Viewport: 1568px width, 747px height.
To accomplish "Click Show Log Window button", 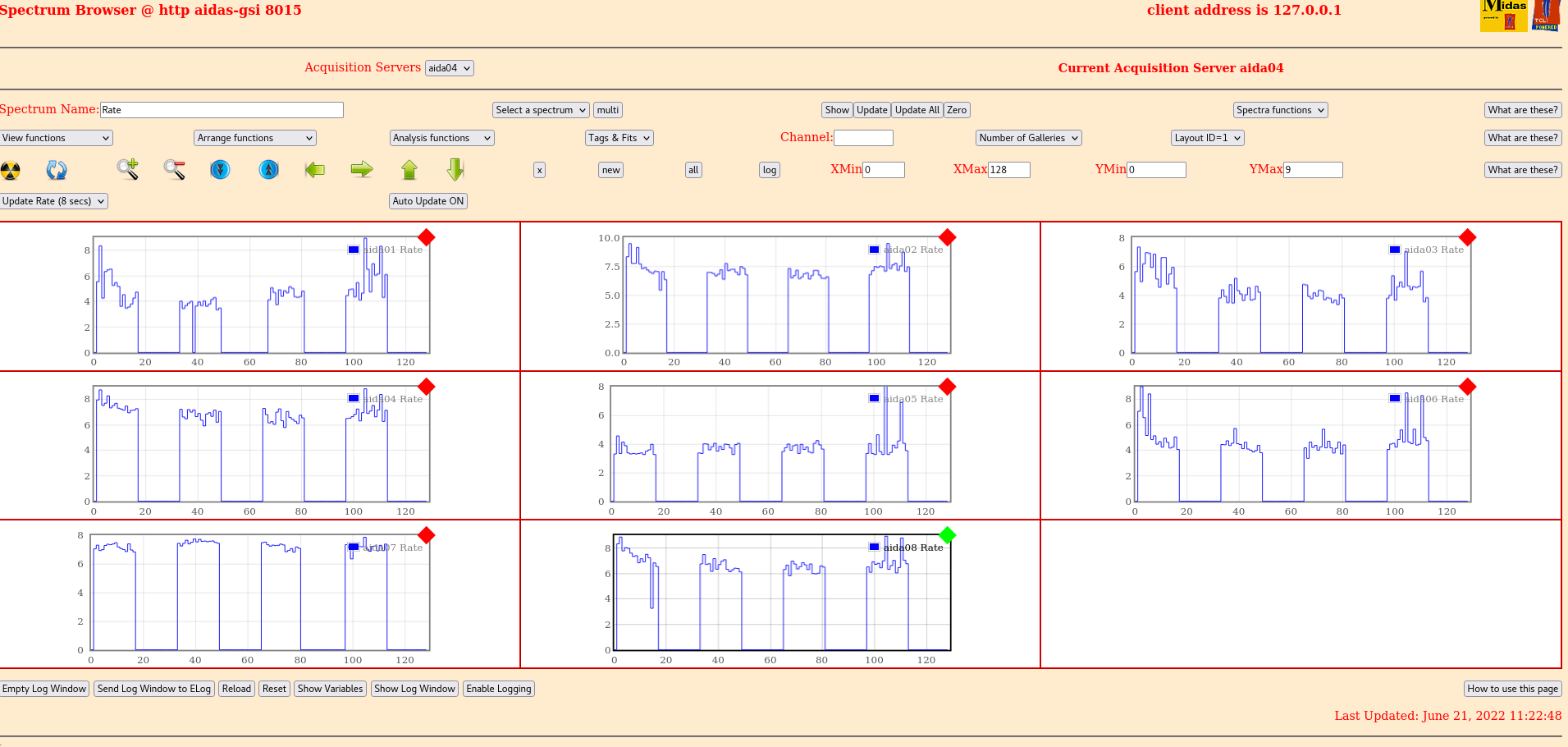I will pyautogui.click(x=414, y=689).
